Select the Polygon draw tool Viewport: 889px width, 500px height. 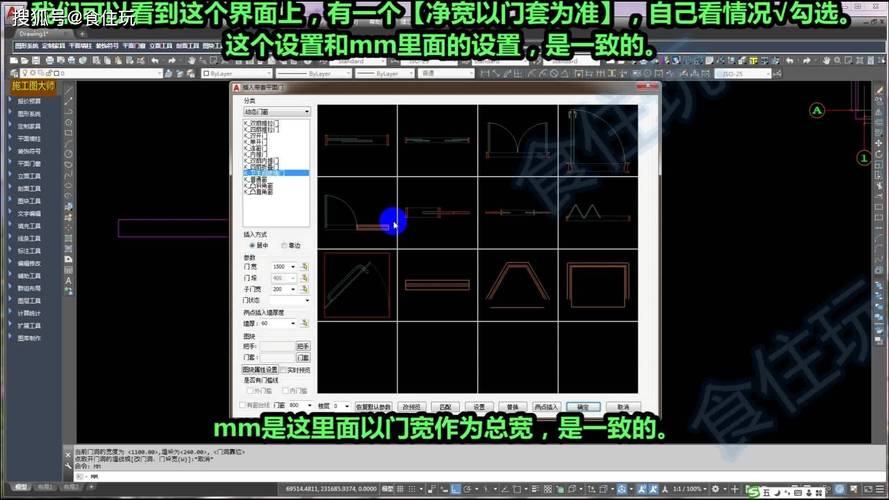69,122
